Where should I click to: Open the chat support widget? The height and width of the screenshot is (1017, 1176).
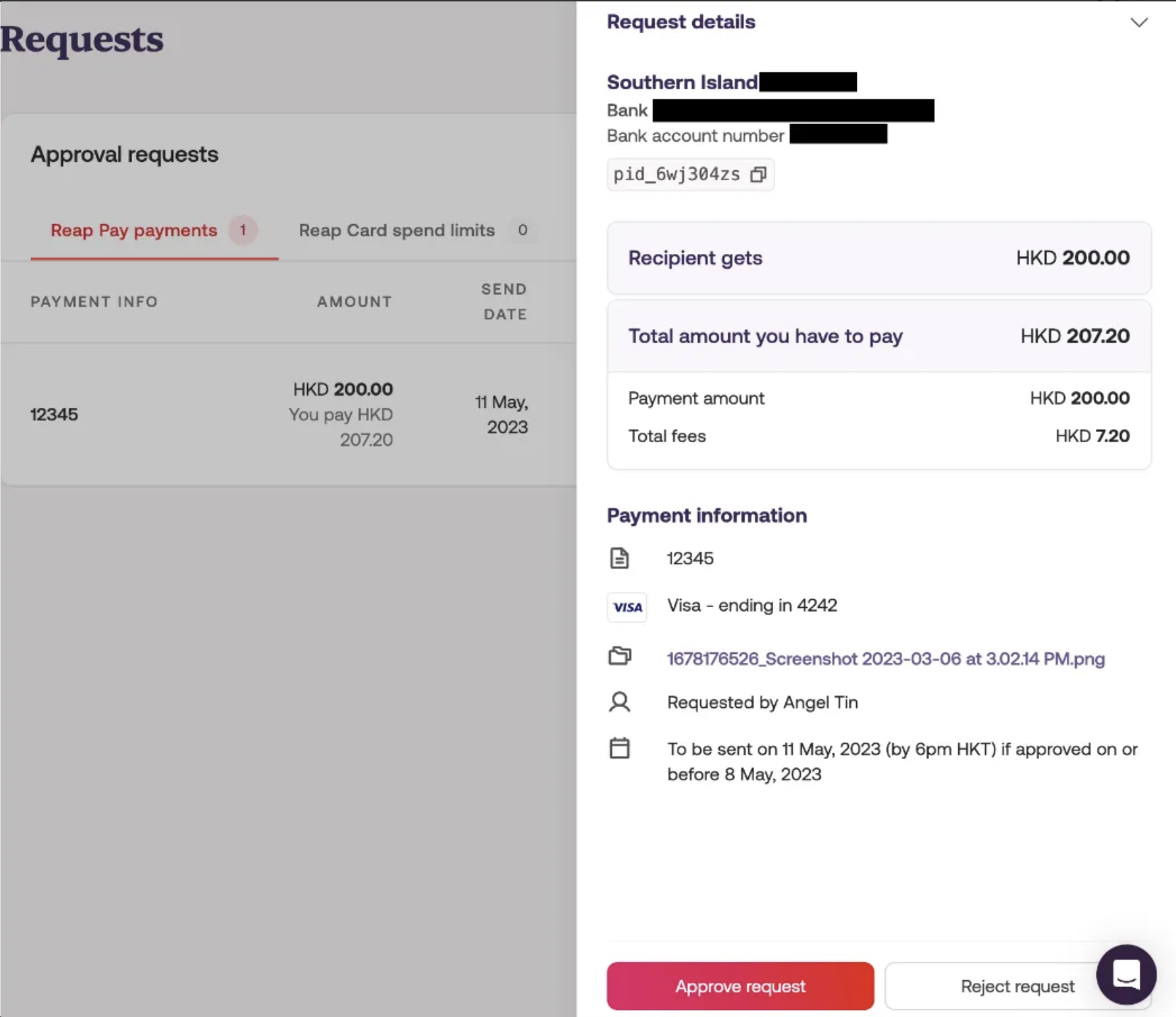click(1126, 974)
